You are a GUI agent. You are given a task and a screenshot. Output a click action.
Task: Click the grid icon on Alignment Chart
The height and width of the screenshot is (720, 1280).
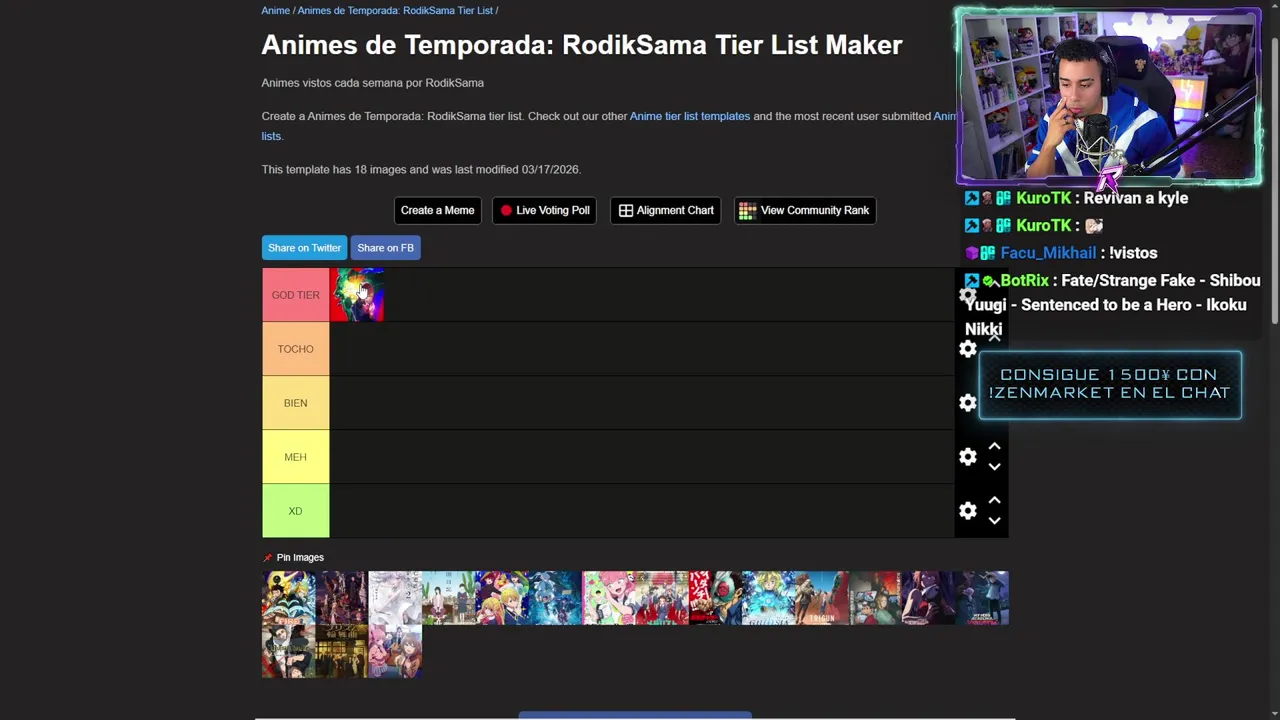coord(626,210)
